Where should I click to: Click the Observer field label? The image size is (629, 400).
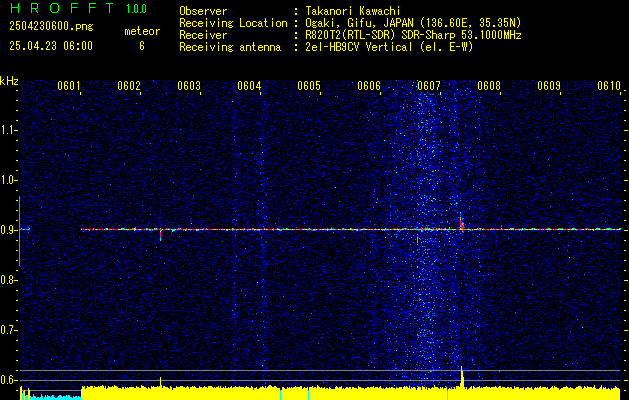tap(203, 11)
